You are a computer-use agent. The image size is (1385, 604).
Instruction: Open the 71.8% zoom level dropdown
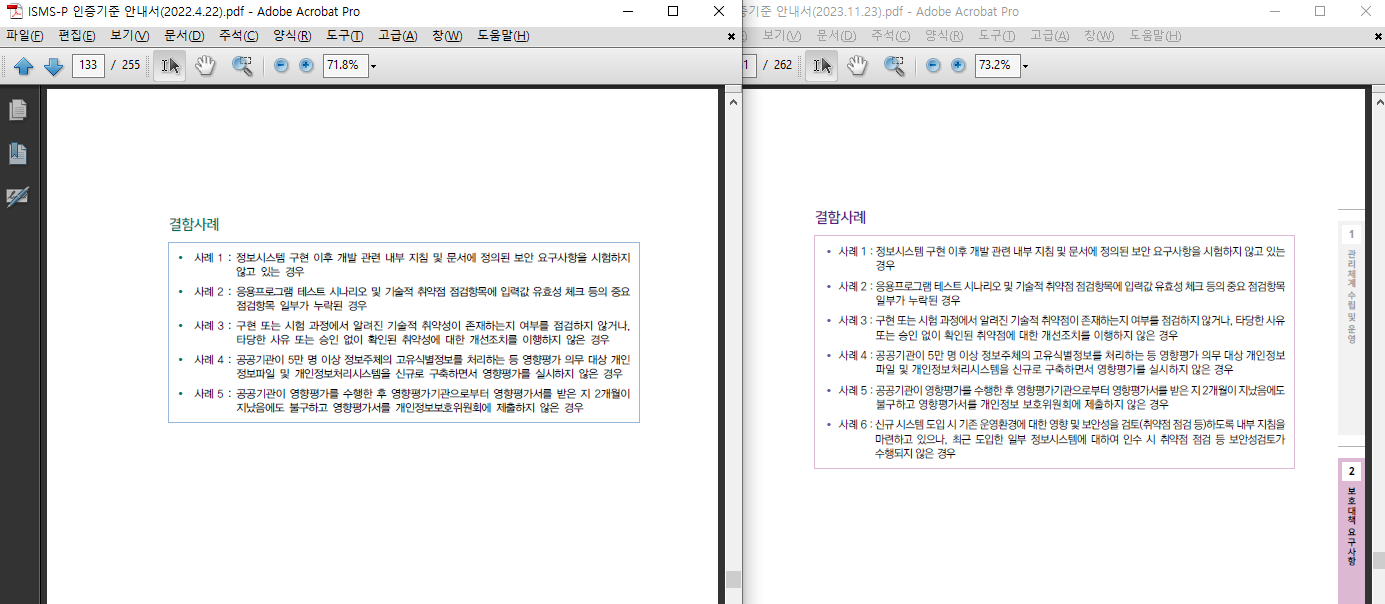(374, 65)
